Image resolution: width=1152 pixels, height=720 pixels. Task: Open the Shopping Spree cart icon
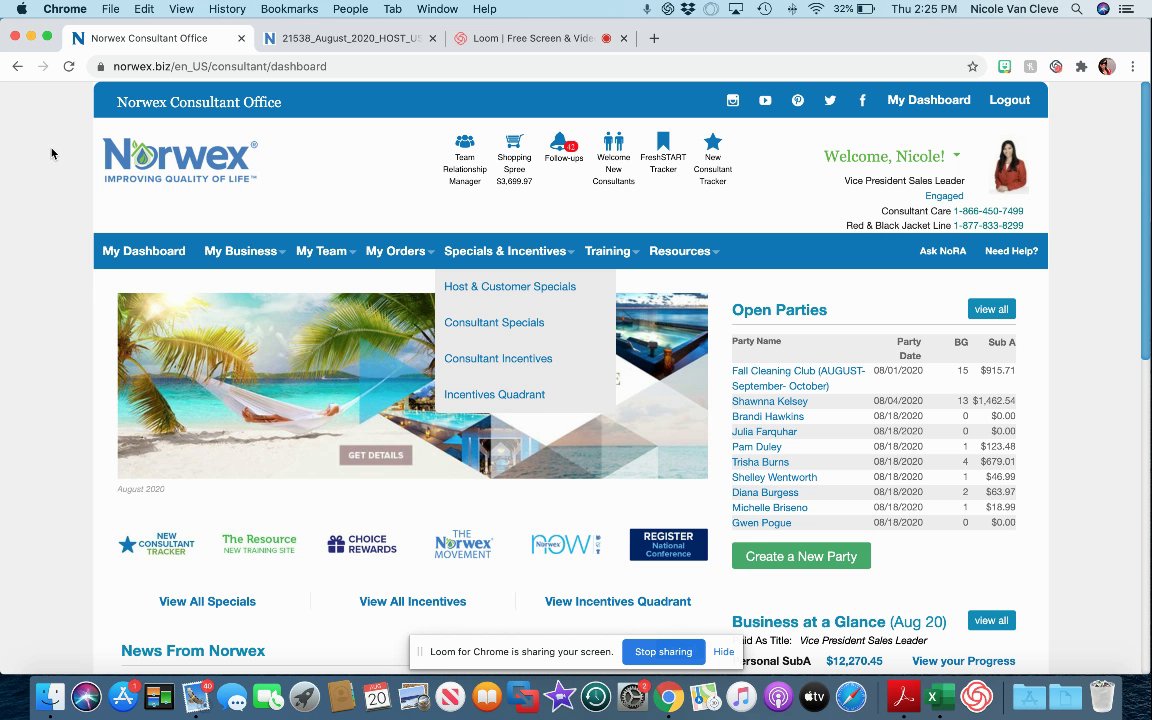coord(514,141)
